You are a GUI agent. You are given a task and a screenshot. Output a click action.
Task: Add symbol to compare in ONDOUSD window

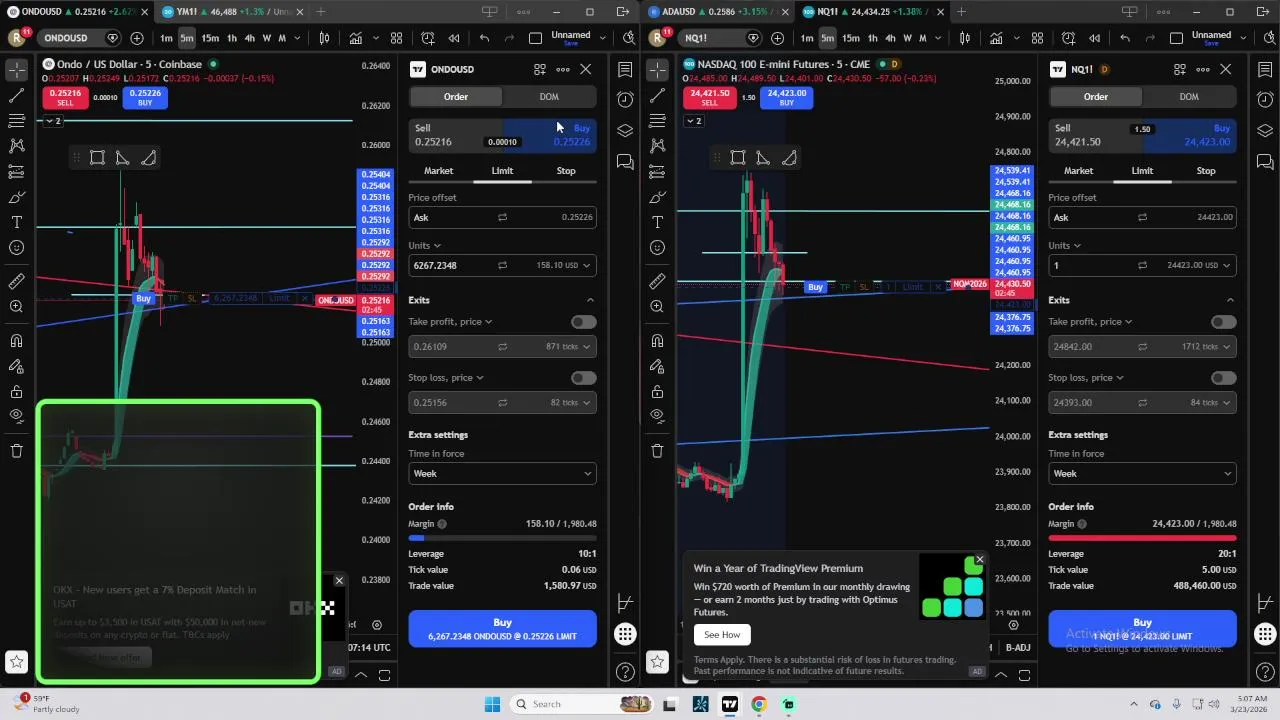click(x=136, y=38)
